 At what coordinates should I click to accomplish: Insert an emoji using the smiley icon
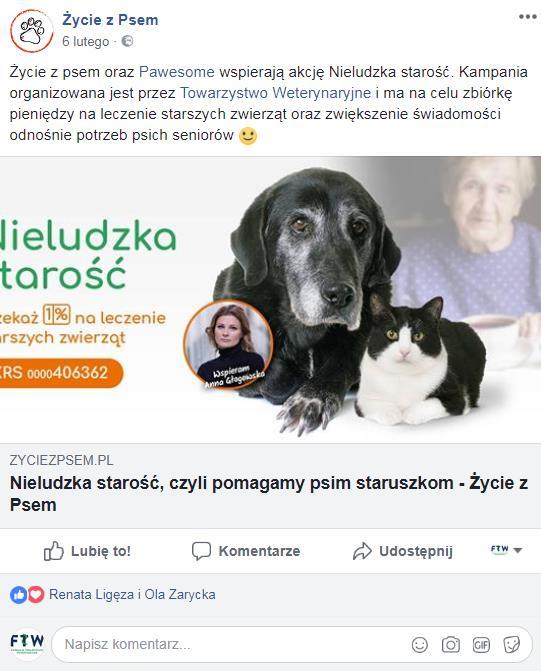tap(419, 644)
